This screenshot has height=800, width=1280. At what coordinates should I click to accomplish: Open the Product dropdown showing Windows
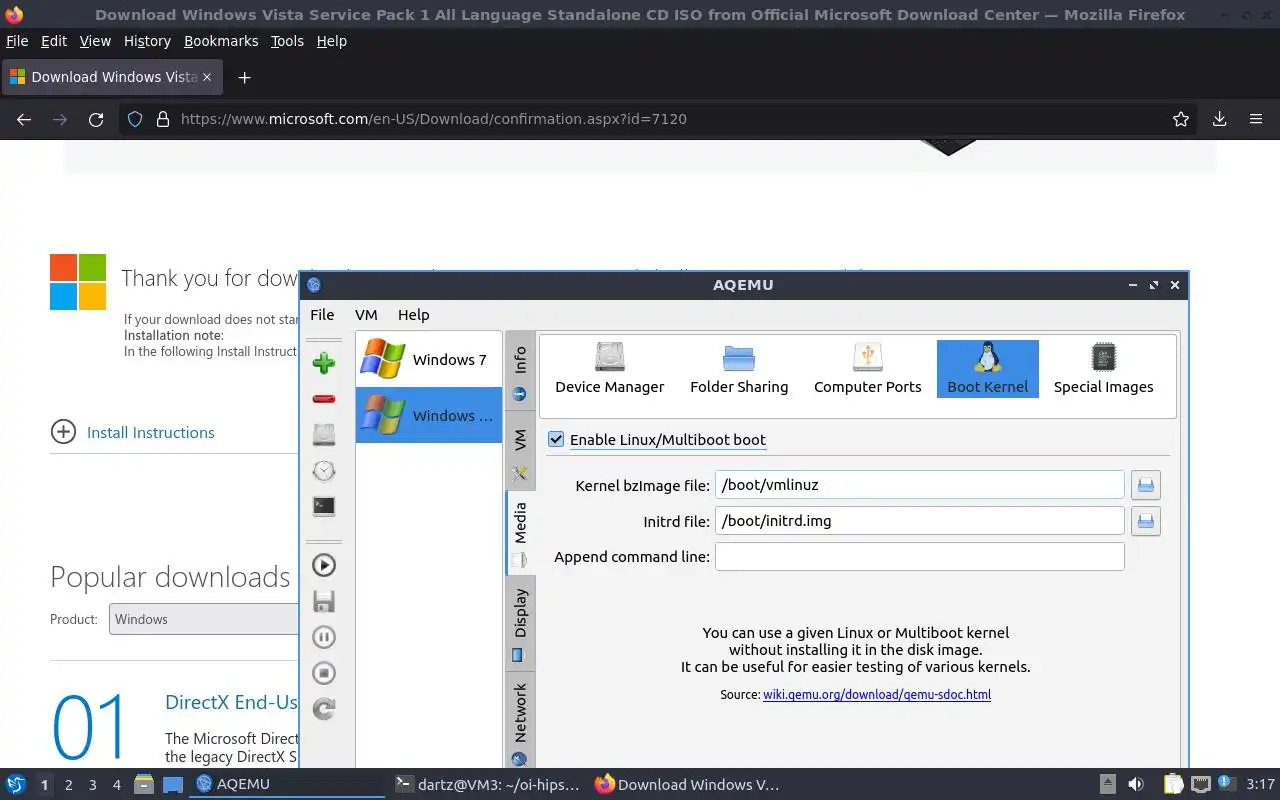click(x=206, y=619)
